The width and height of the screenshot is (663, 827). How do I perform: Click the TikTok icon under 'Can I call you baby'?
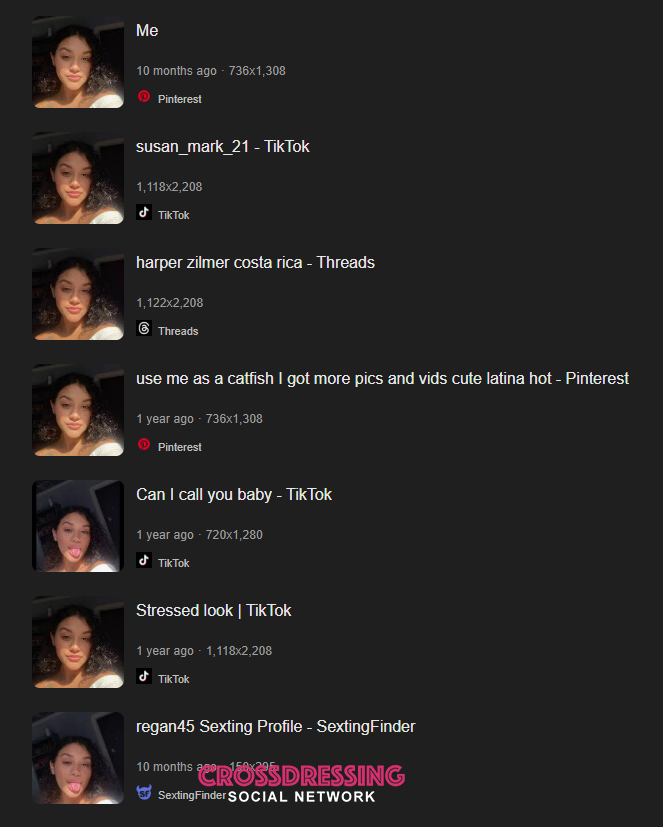(x=144, y=560)
